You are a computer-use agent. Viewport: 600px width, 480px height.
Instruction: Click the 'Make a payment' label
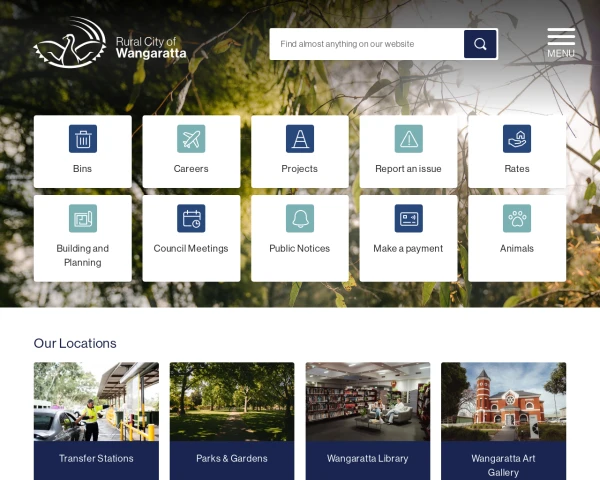(408, 248)
